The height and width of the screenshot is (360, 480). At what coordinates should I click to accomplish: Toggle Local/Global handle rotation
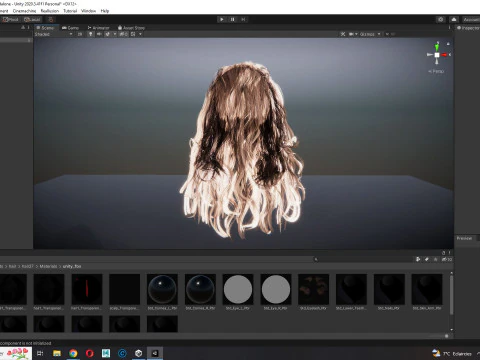tap(32, 19)
